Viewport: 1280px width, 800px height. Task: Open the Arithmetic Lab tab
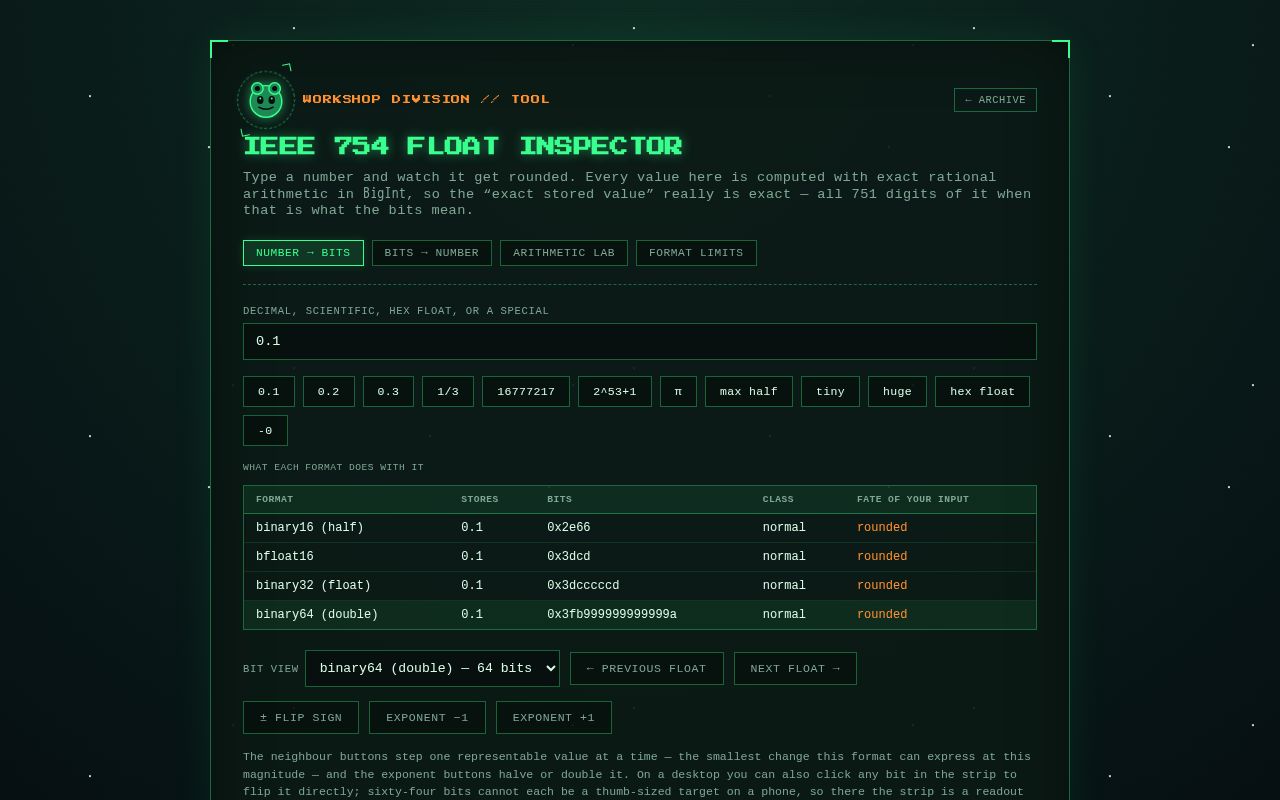point(564,253)
